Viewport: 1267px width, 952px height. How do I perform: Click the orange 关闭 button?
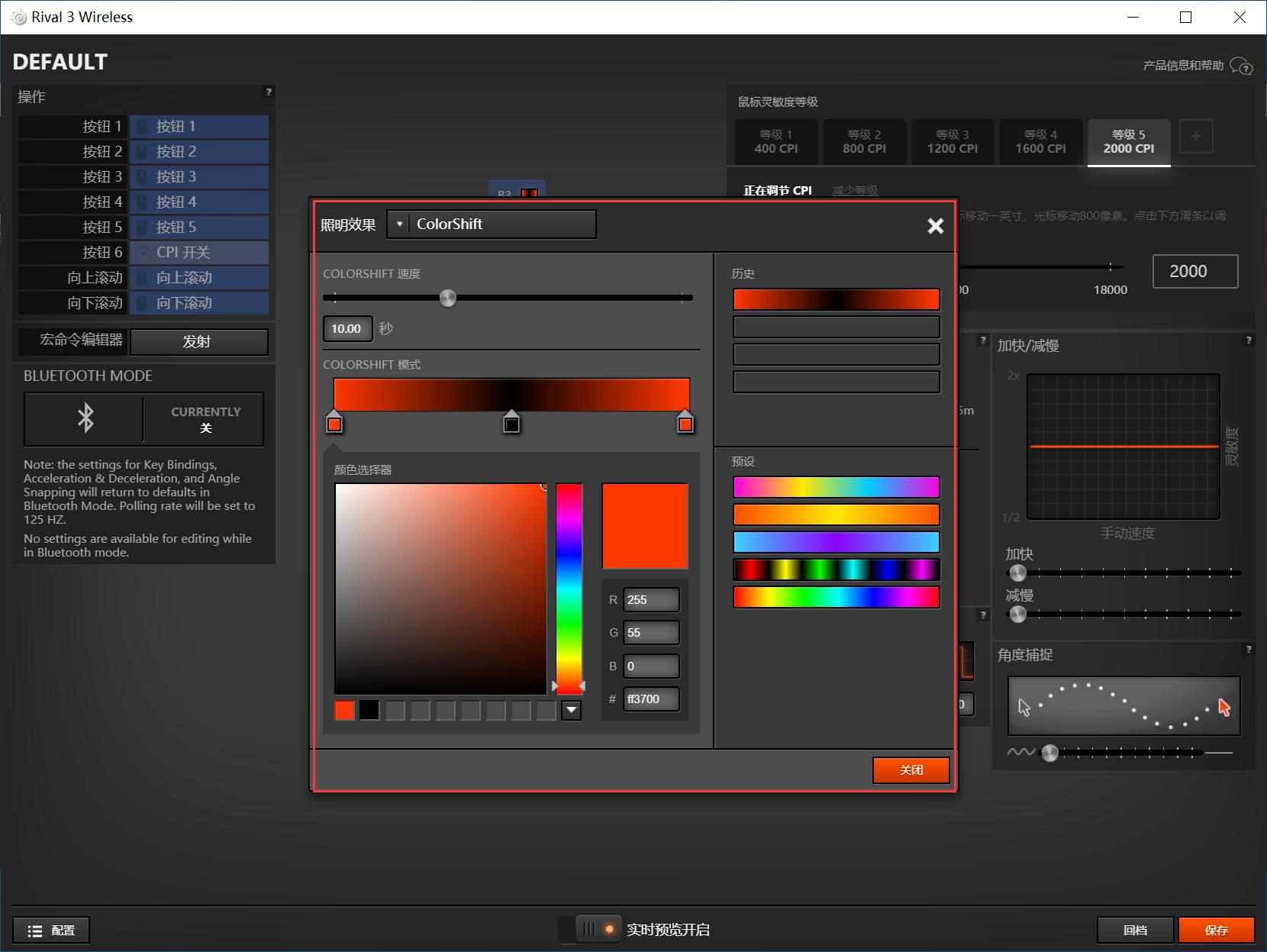tap(911, 770)
